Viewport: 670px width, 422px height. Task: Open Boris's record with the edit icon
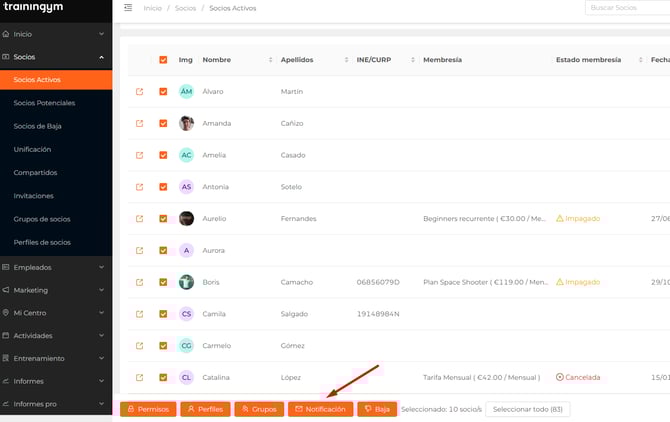(139, 282)
